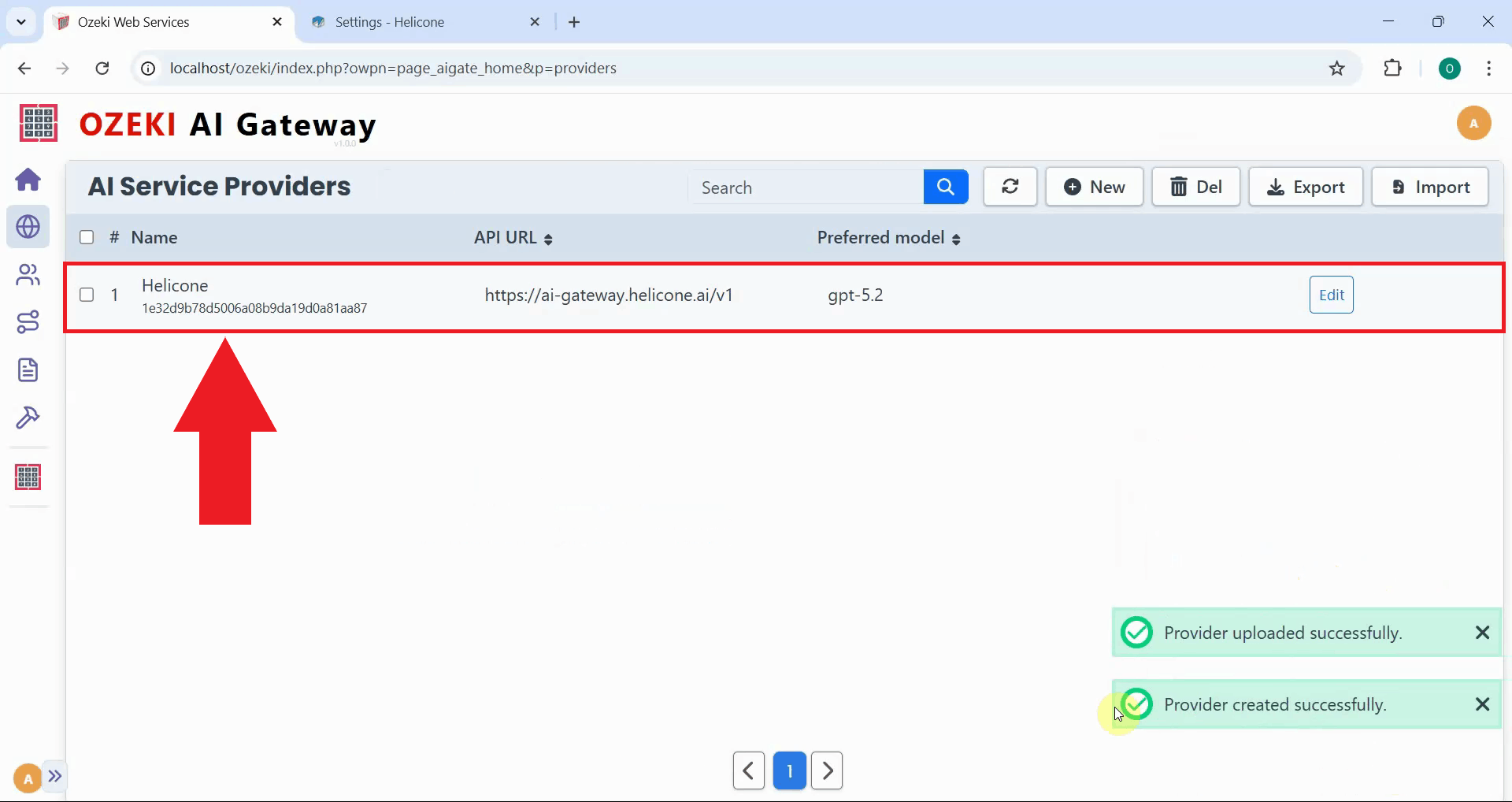The height and width of the screenshot is (802, 1512).
Task: Go to next page arrow
Action: pos(827,771)
